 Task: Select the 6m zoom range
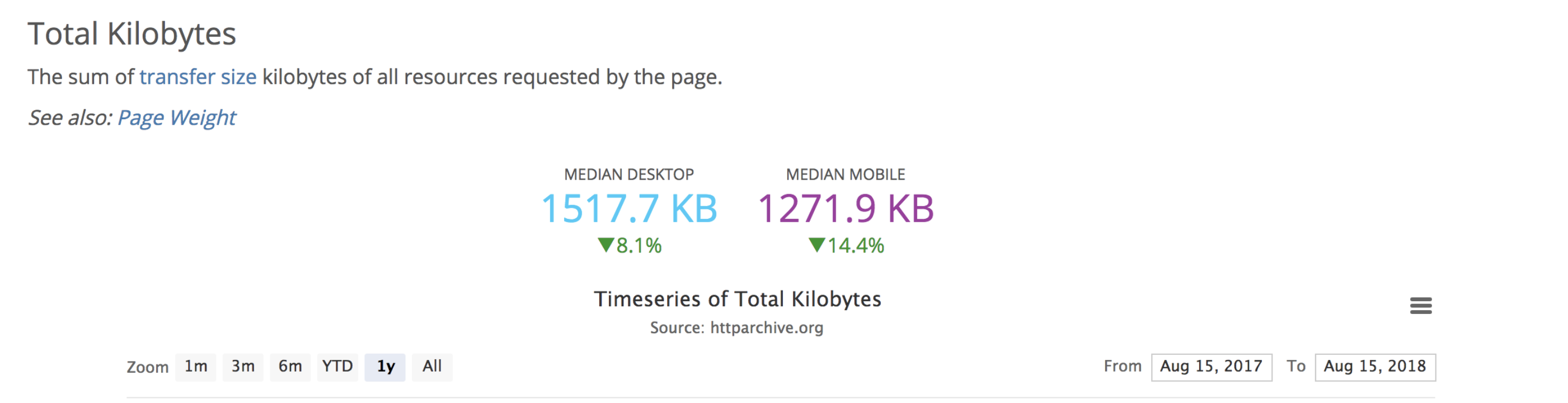click(290, 367)
